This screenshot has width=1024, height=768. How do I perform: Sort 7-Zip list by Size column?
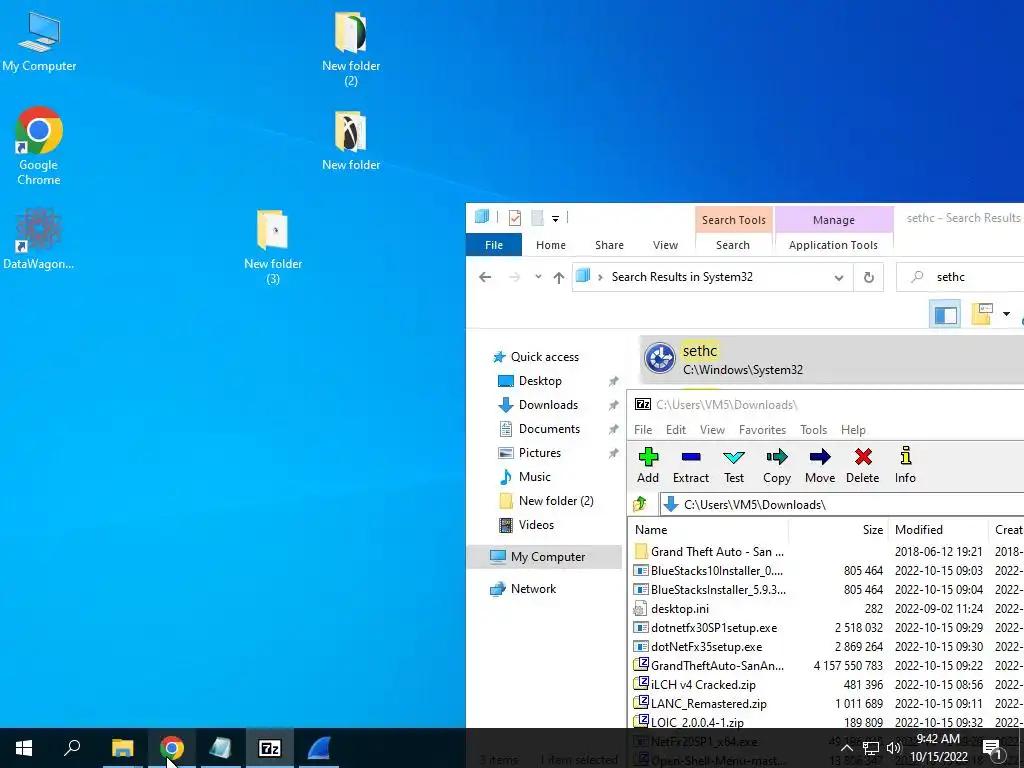tap(839, 530)
